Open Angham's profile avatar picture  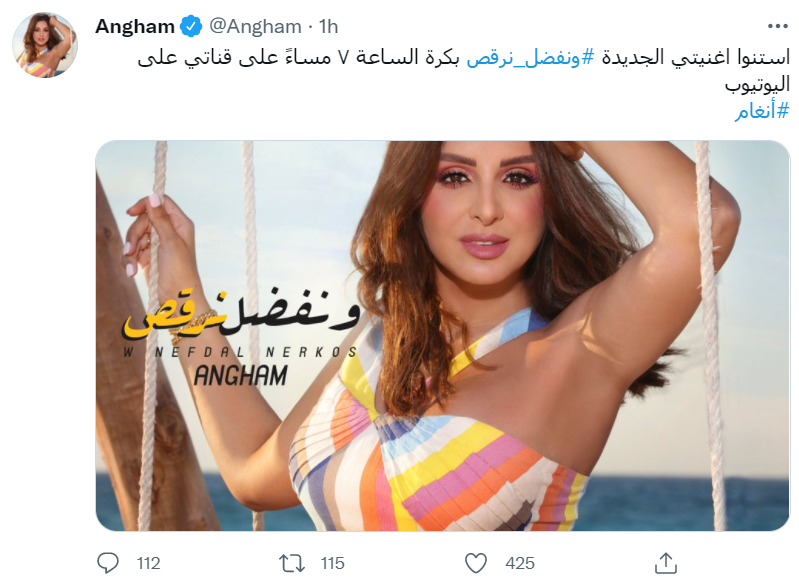[45, 45]
